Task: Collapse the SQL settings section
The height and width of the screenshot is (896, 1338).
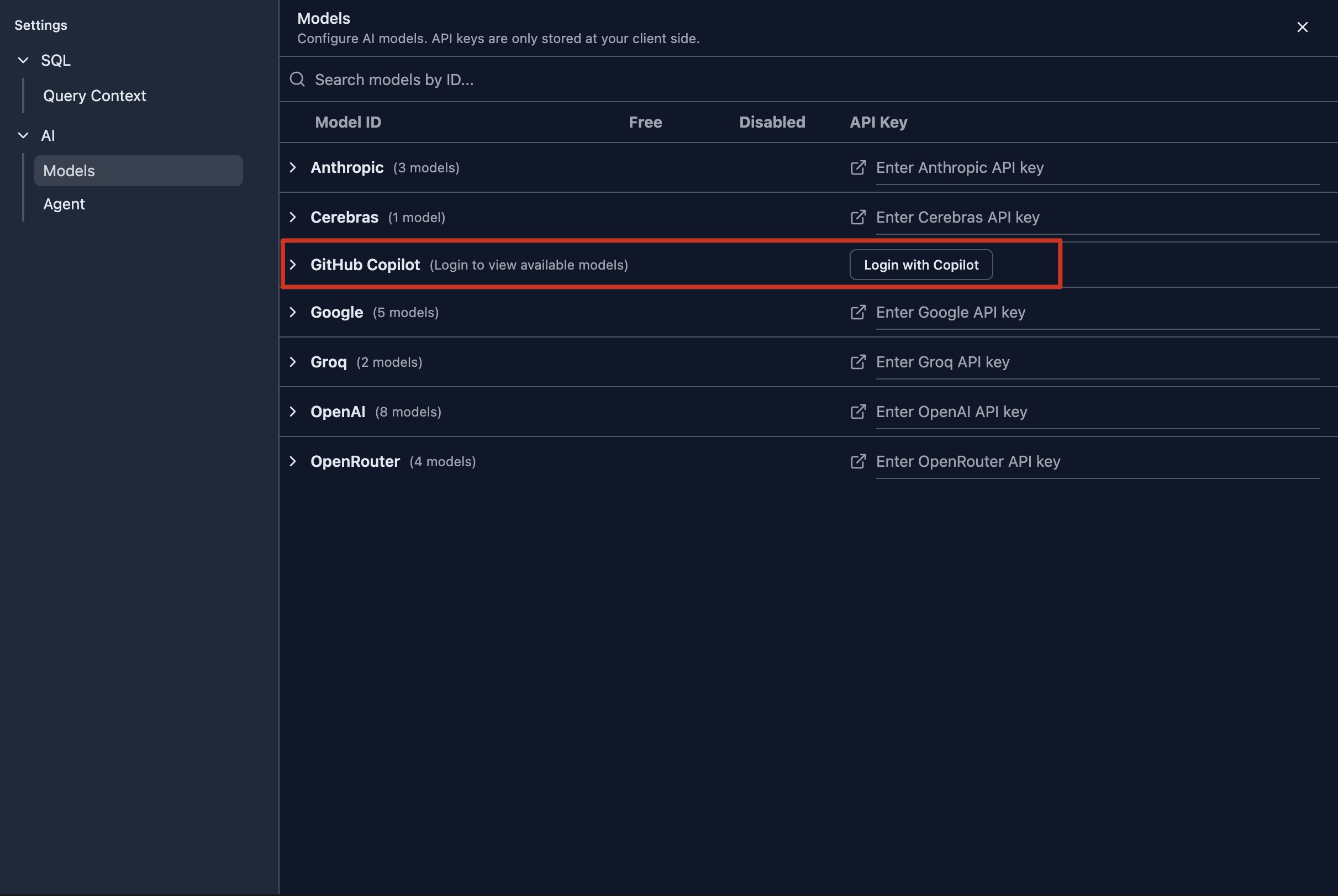Action: (x=23, y=60)
